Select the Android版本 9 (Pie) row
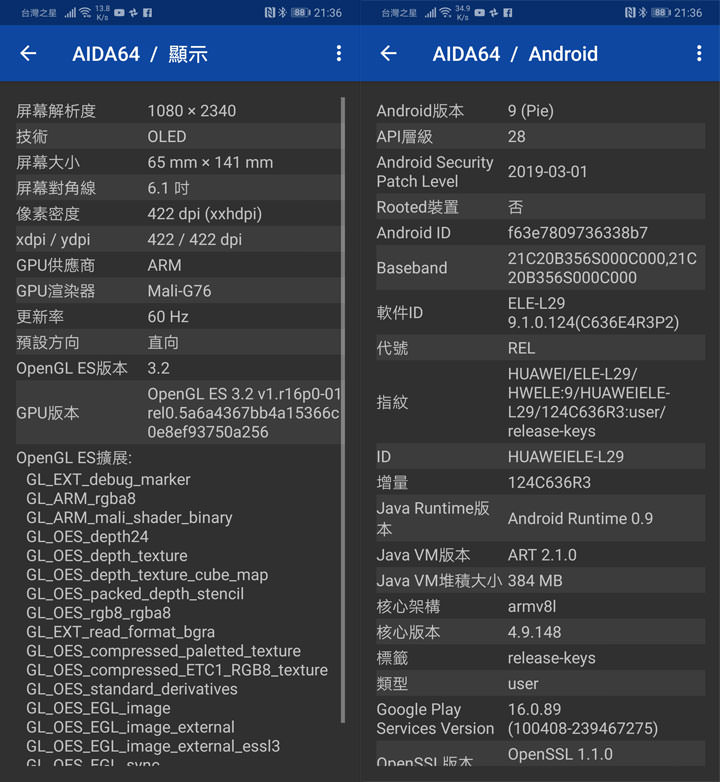Image resolution: width=720 pixels, height=782 pixels. pyautogui.click(x=540, y=111)
